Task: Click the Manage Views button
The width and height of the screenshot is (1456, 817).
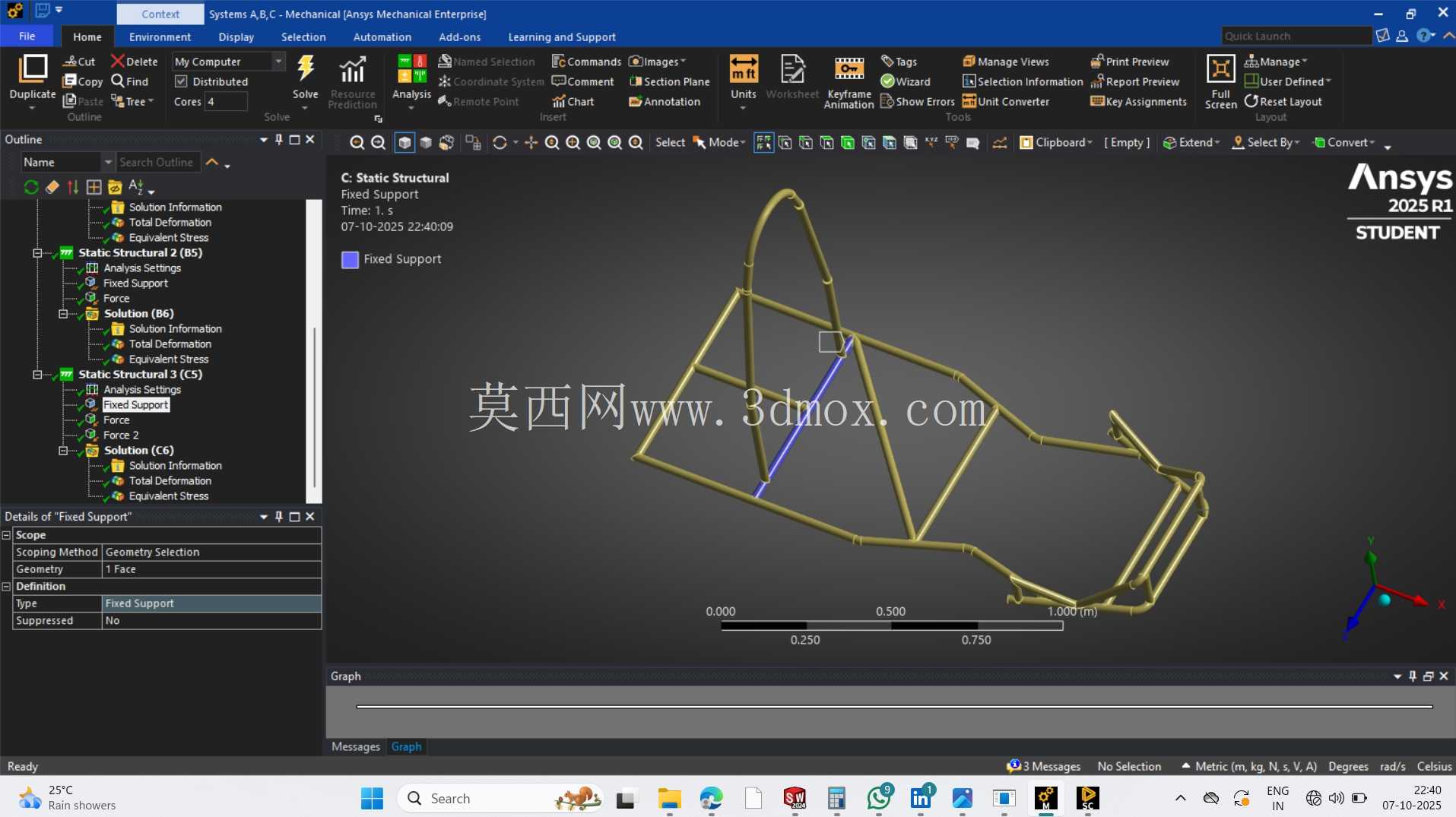Action: coord(1005,62)
